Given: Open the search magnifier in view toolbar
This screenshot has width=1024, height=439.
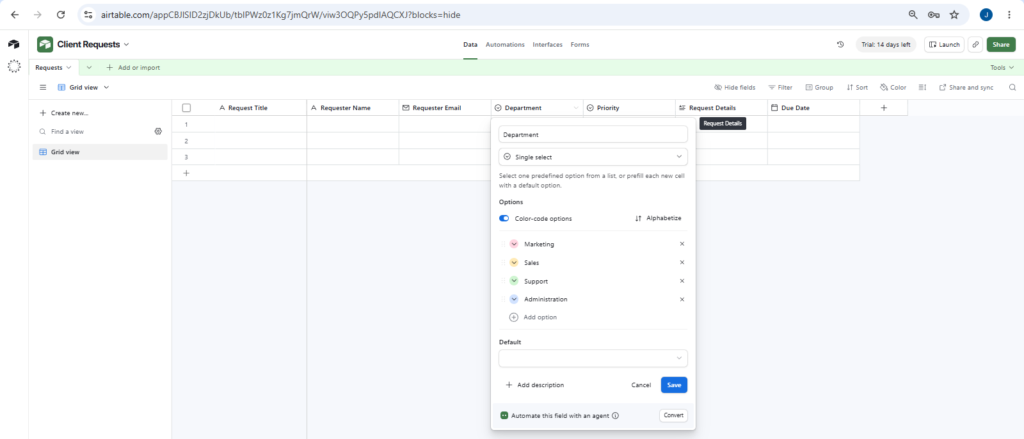Looking at the screenshot, I should [x=1012, y=87].
